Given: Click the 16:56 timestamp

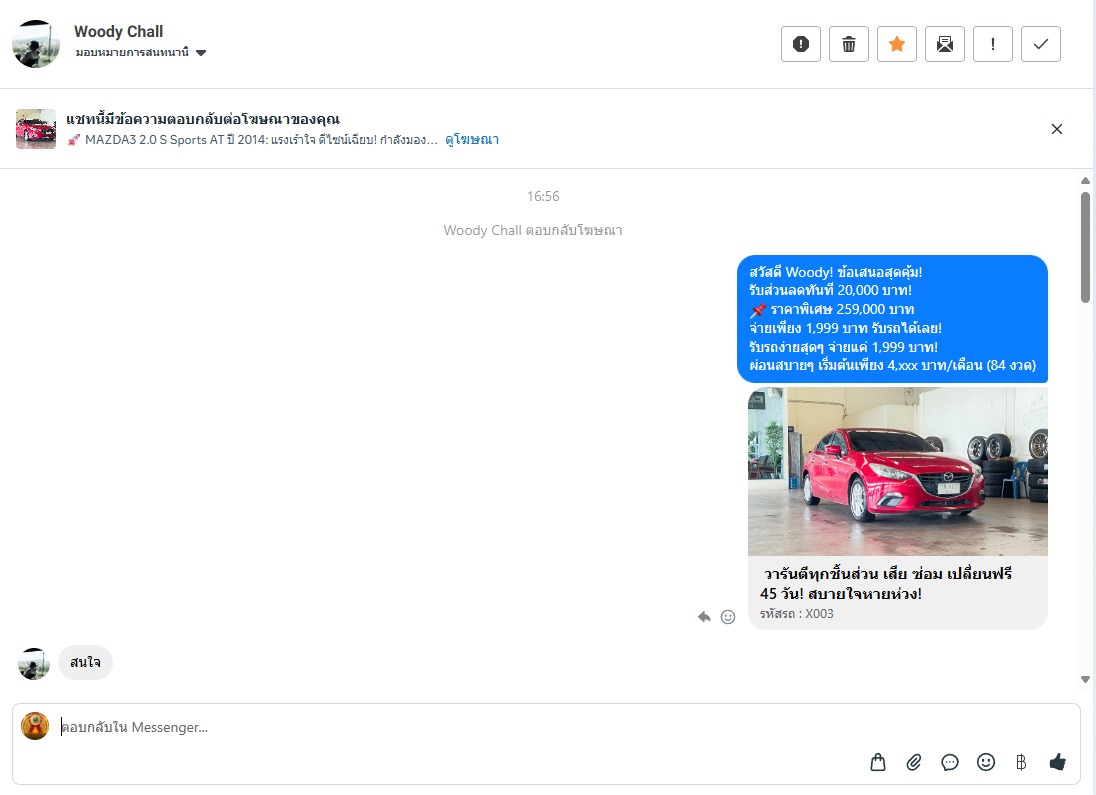Looking at the screenshot, I should 543,196.
